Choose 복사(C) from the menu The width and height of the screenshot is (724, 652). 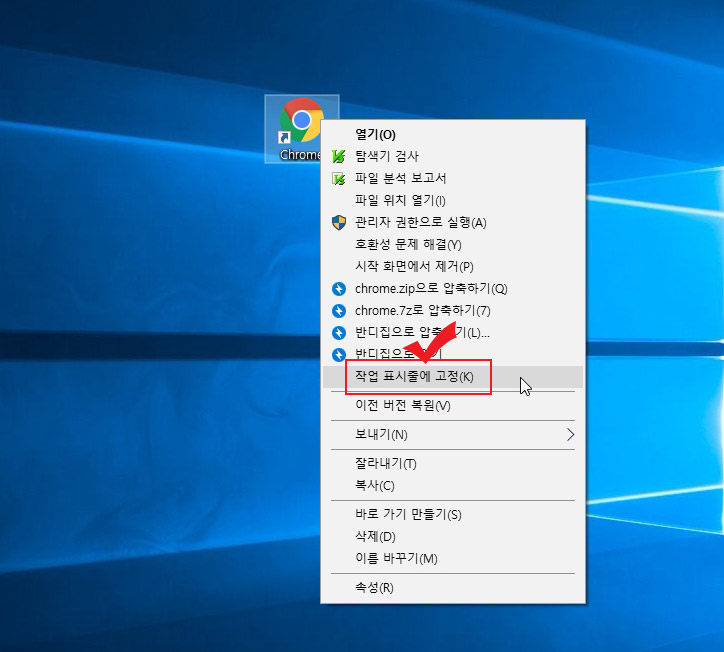pos(453,486)
